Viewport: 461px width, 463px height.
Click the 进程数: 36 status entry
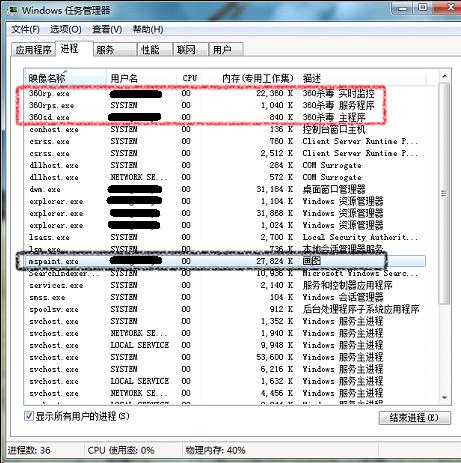point(29,451)
